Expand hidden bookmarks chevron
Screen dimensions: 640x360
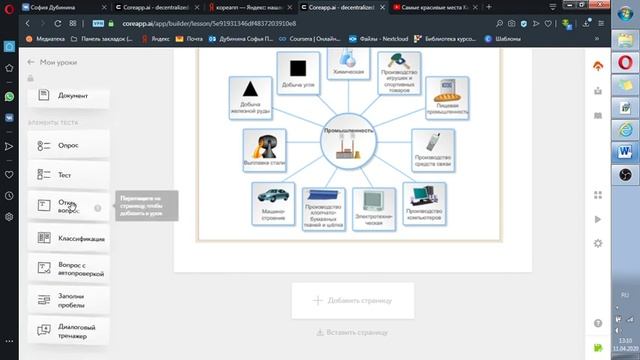pyautogui.click(x=597, y=39)
